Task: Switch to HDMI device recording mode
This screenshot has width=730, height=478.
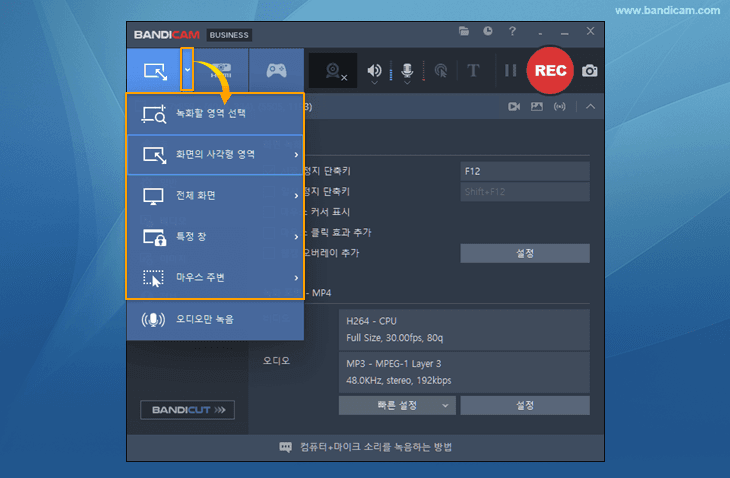Action: pos(221,70)
